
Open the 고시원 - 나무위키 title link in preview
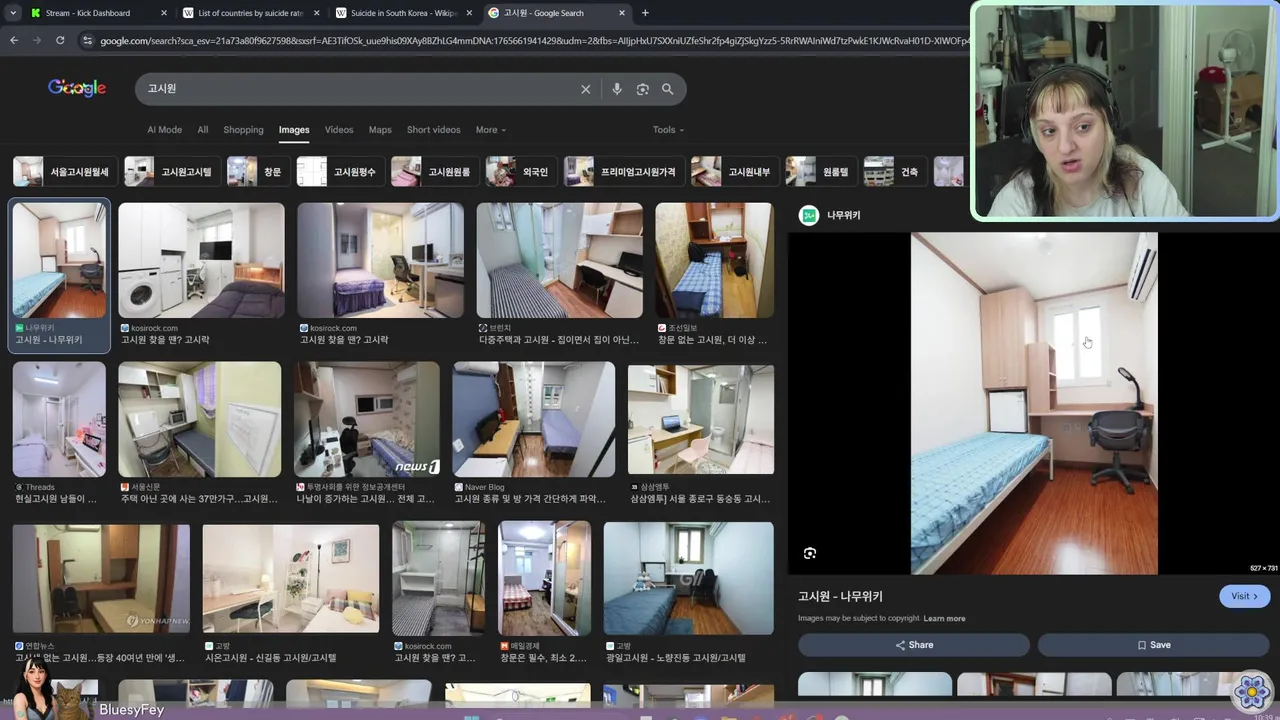click(840, 596)
